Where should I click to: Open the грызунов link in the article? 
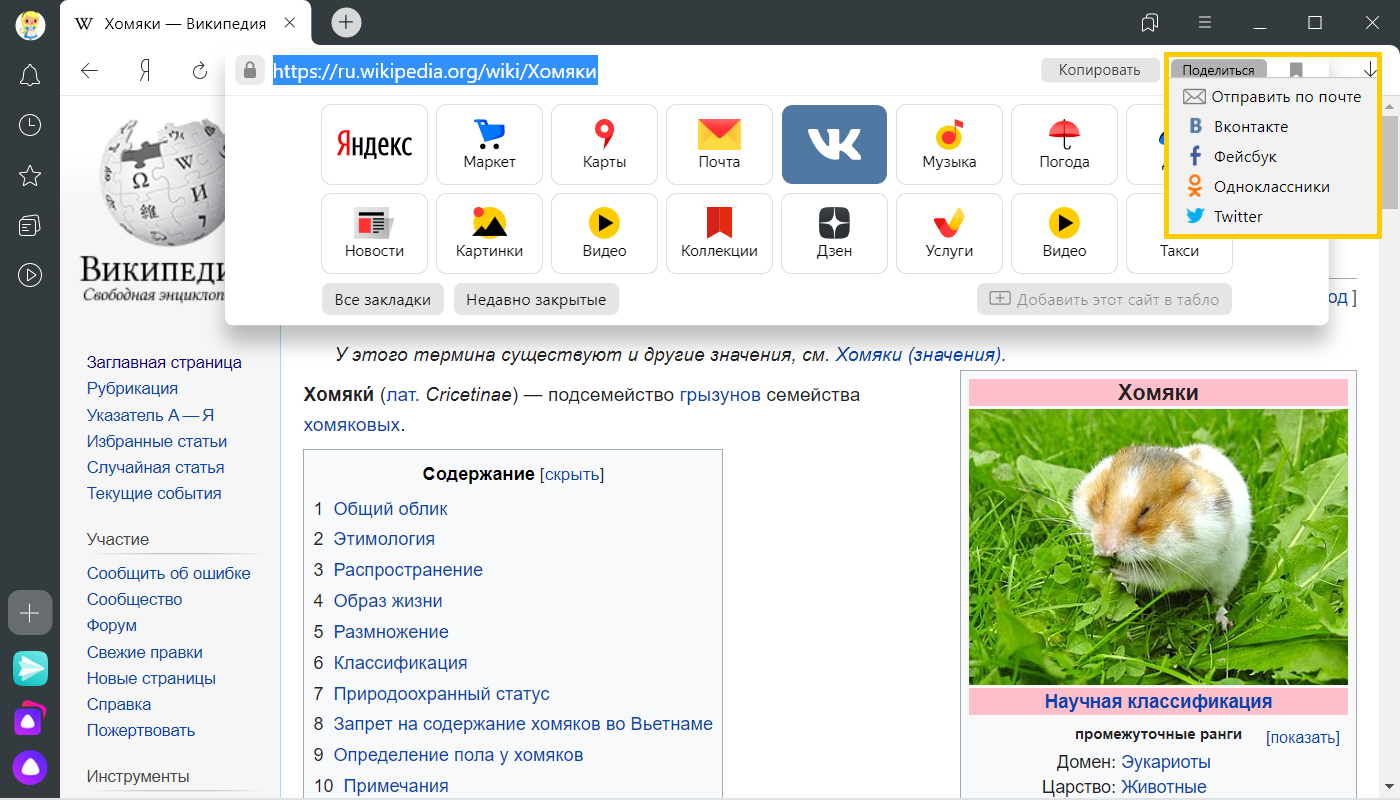[x=720, y=395]
